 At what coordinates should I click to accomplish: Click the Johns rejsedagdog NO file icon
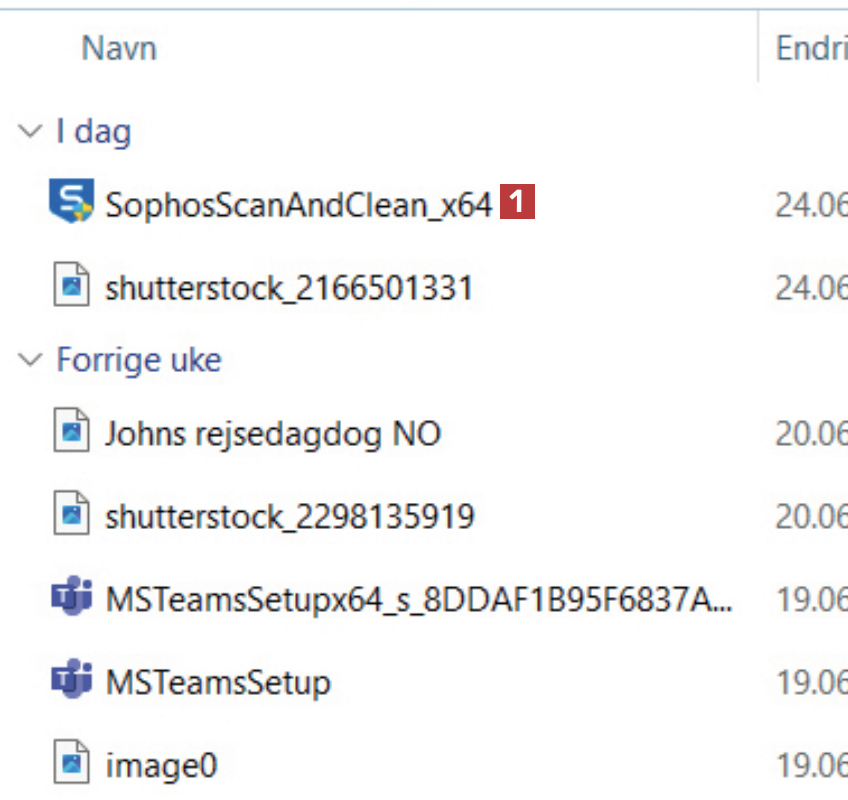tap(71, 433)
